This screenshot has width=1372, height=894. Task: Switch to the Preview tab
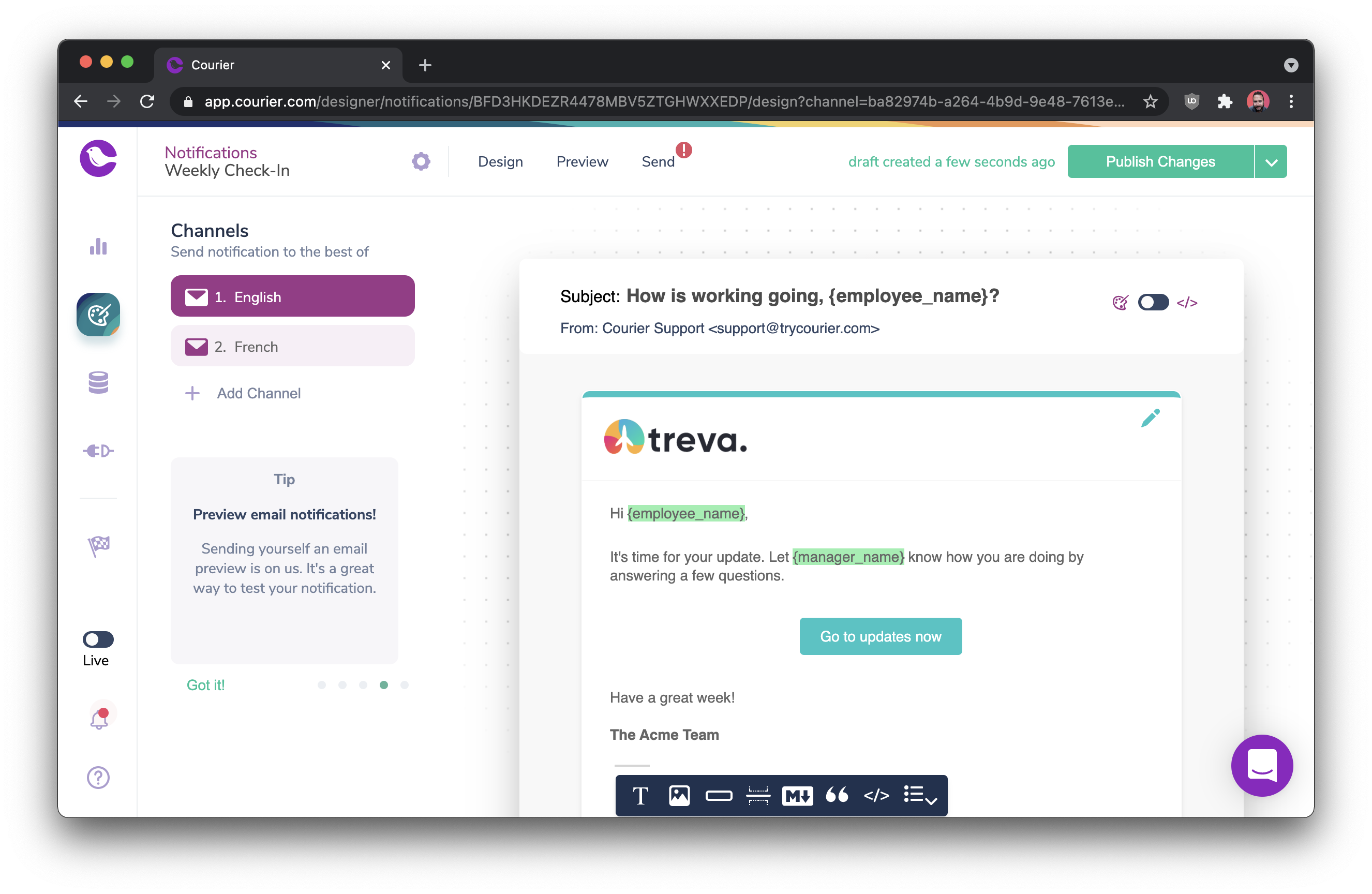pyautogui.click(x=581, y=162)
